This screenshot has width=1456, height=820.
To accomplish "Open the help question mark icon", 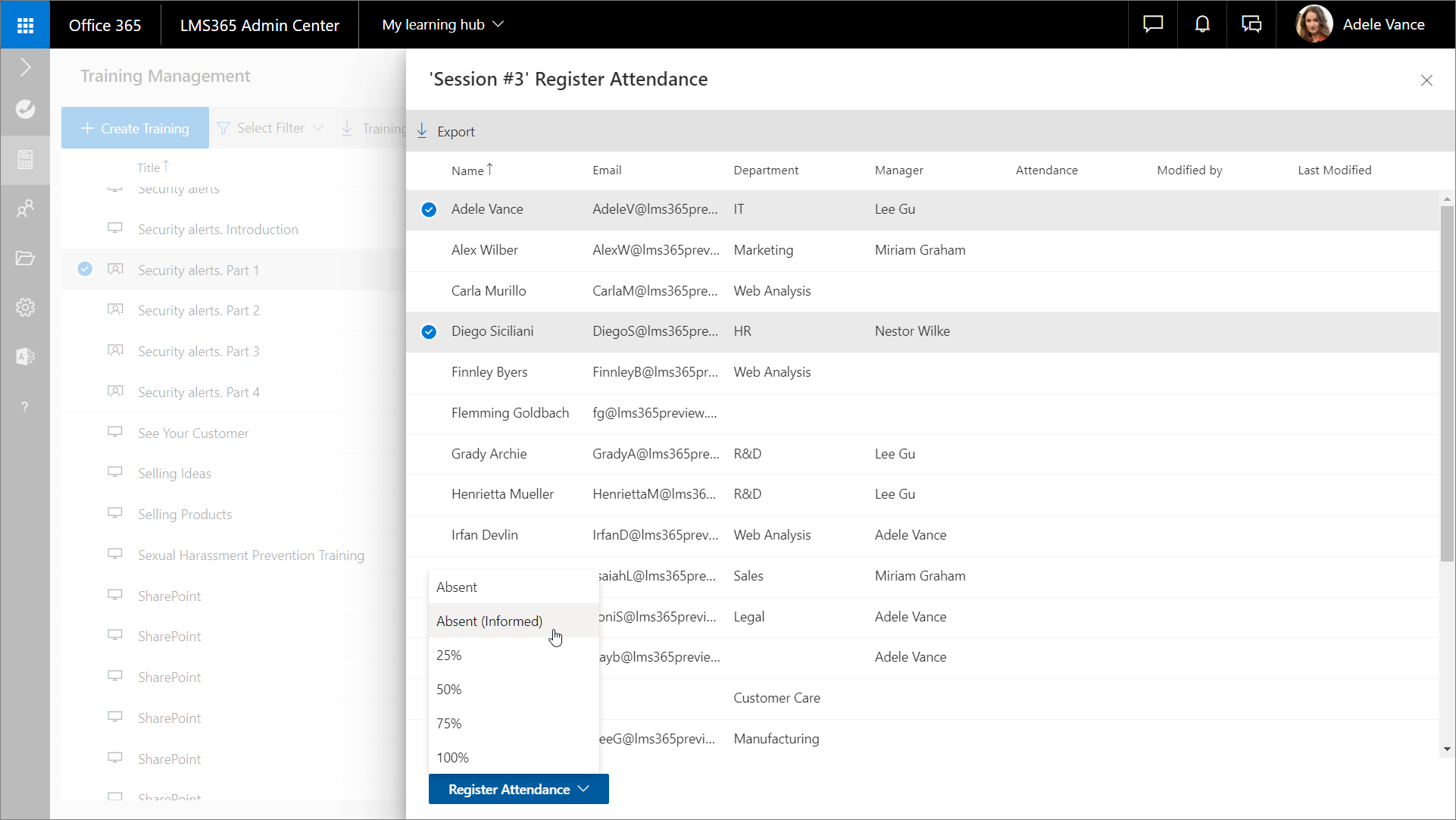I will tap(25, 407).
